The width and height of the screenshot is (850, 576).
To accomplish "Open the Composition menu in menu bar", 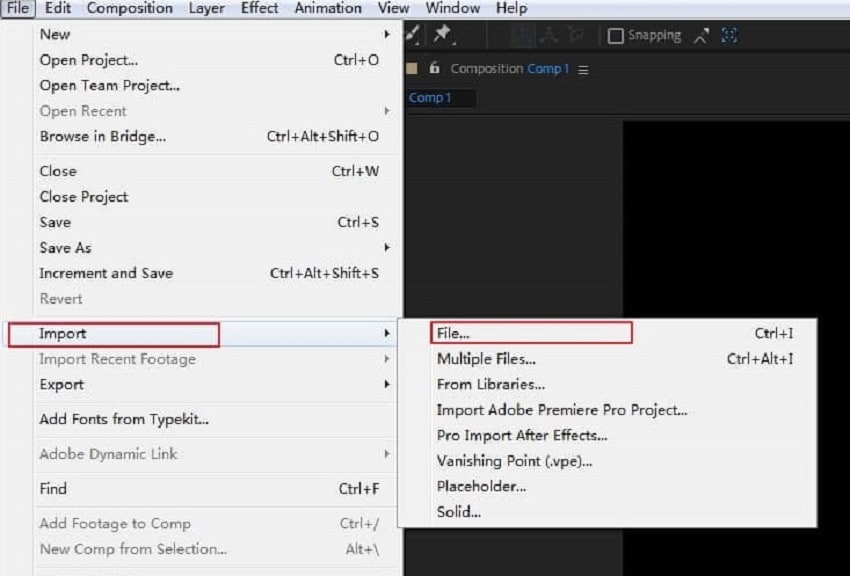I will point(130,8).
